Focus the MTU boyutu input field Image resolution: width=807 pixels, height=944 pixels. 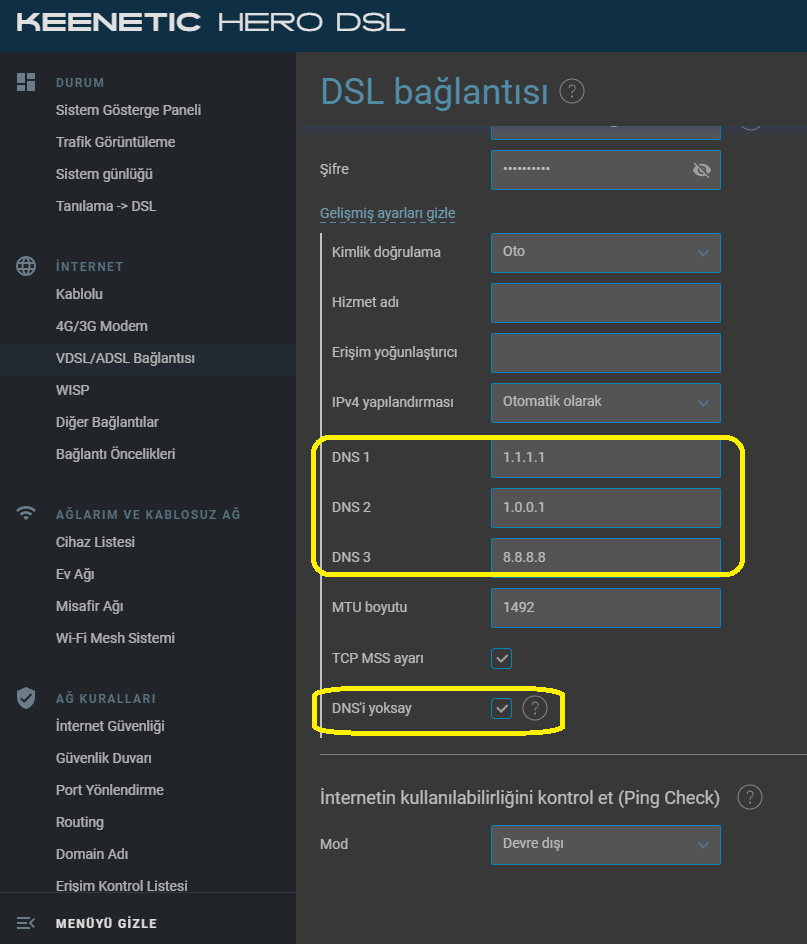tap(605, 607)
